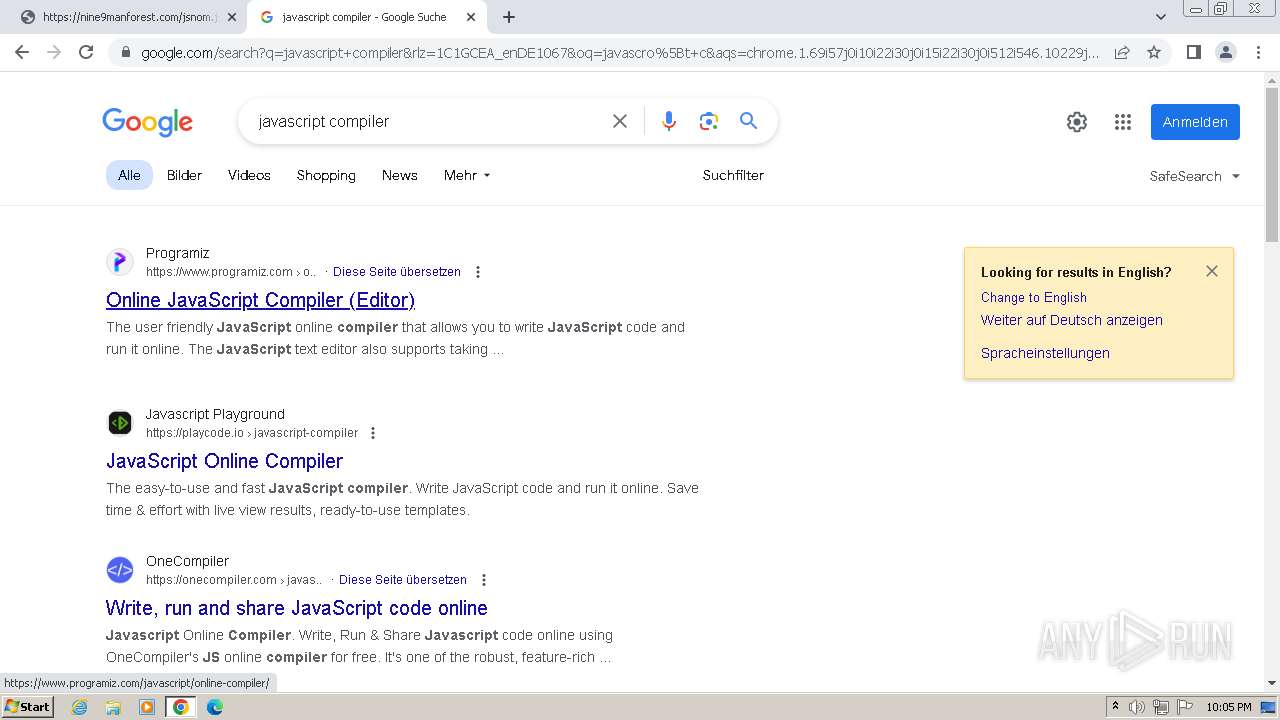The image size is (1280, 720).
Task: Go back to the previous page
Action: 22,52
